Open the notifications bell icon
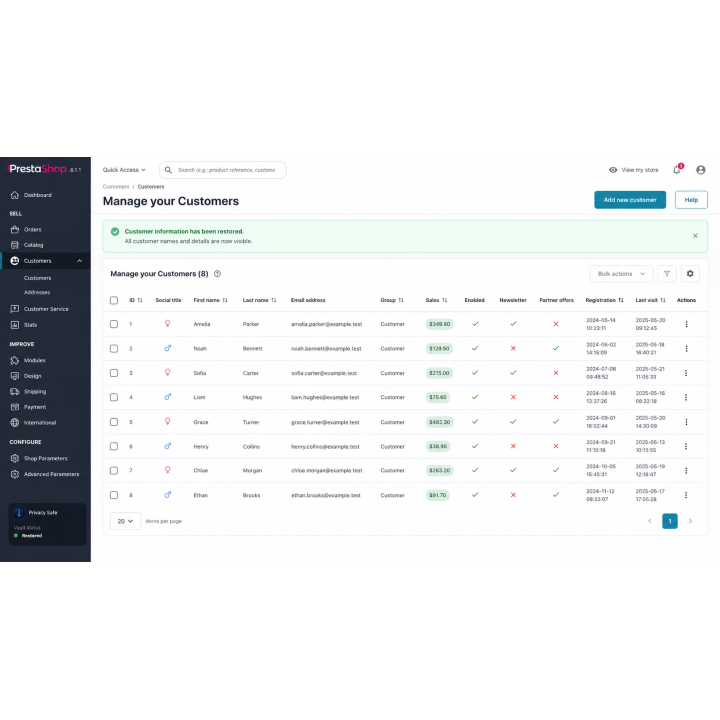The image size is (720, 720). point(677,170)
